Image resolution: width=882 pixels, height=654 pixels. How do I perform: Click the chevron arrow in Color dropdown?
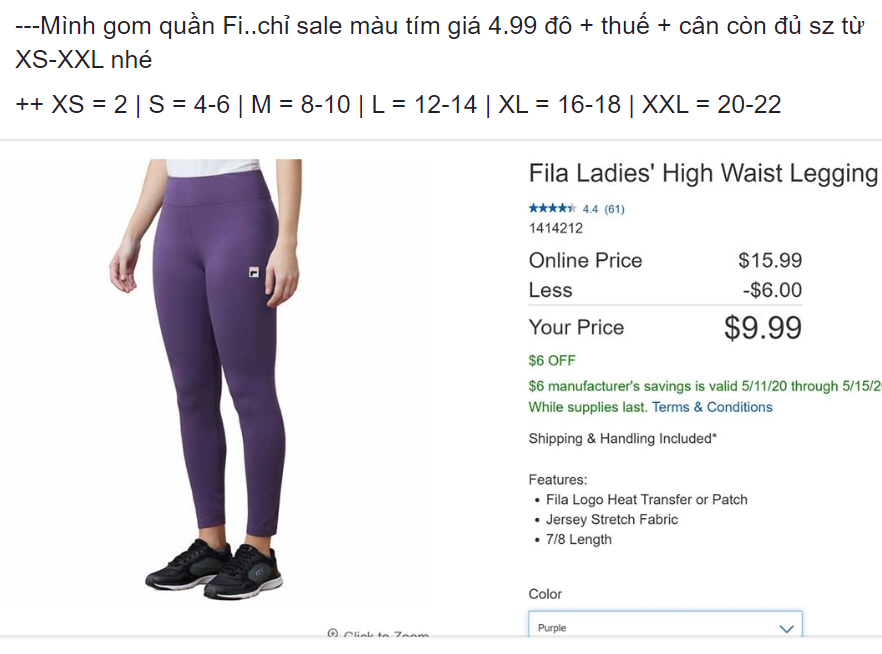coord(786,628)
